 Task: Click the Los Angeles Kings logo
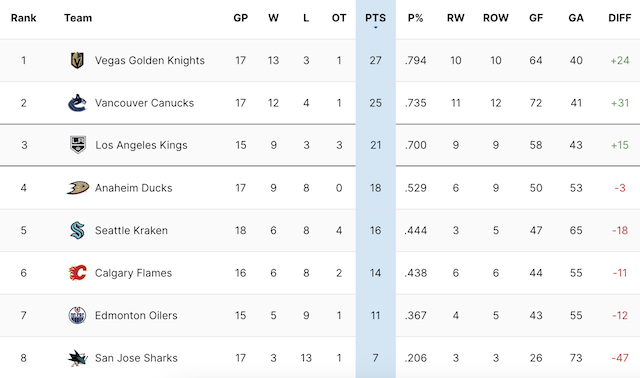pos(78,145)
